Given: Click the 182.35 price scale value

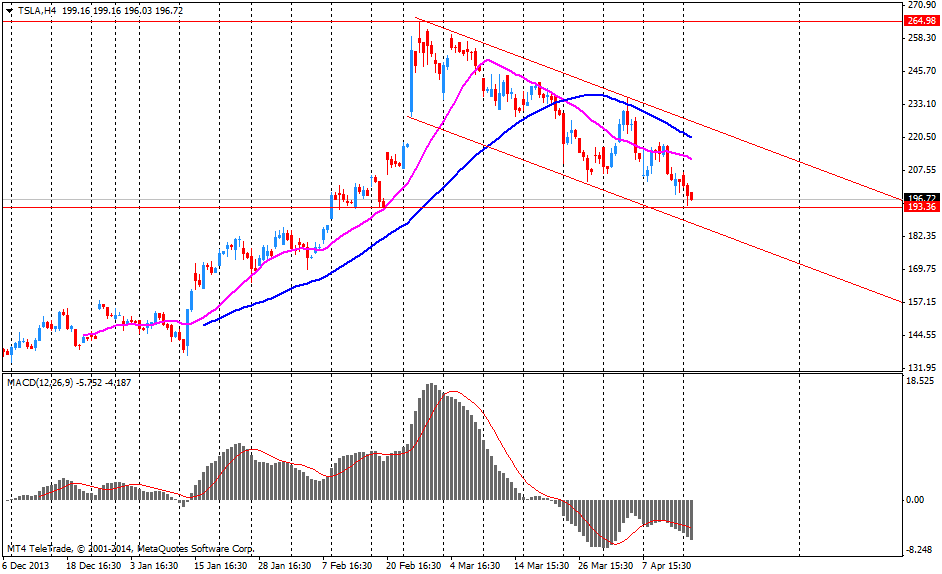Looking at the screenshot, I should coord(922,236).
